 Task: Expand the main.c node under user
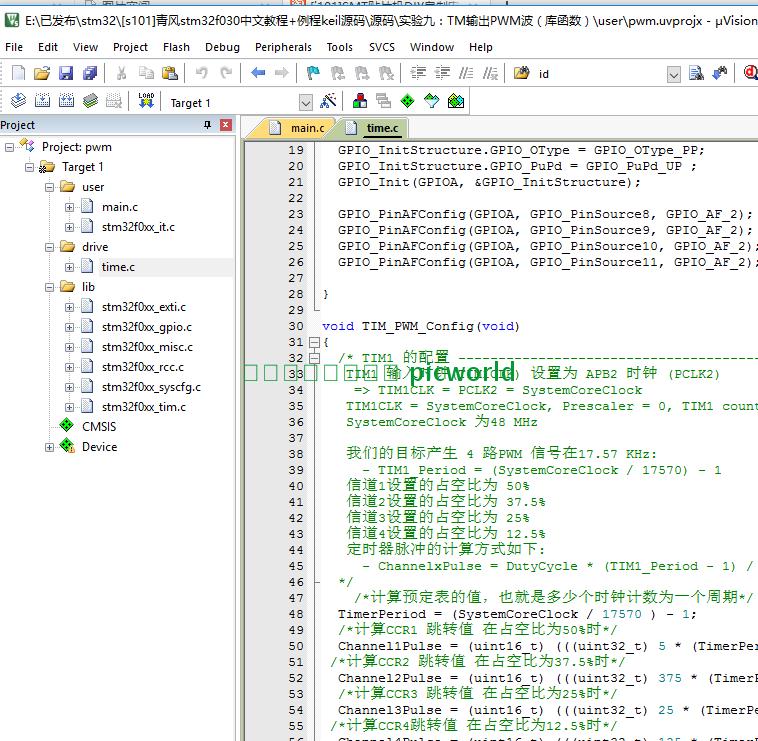(70, 207)
